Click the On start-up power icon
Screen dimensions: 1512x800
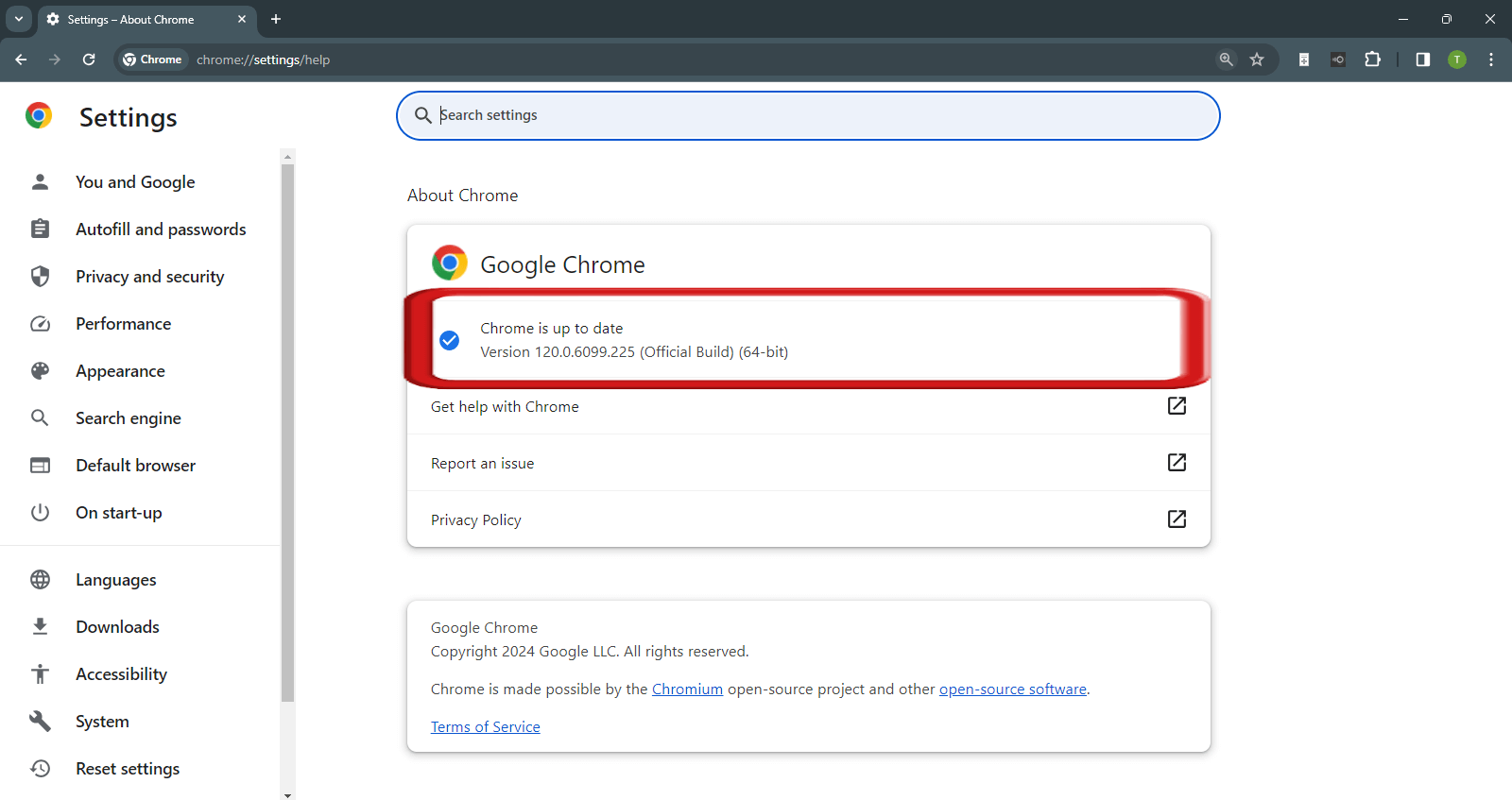pos(40,513)
